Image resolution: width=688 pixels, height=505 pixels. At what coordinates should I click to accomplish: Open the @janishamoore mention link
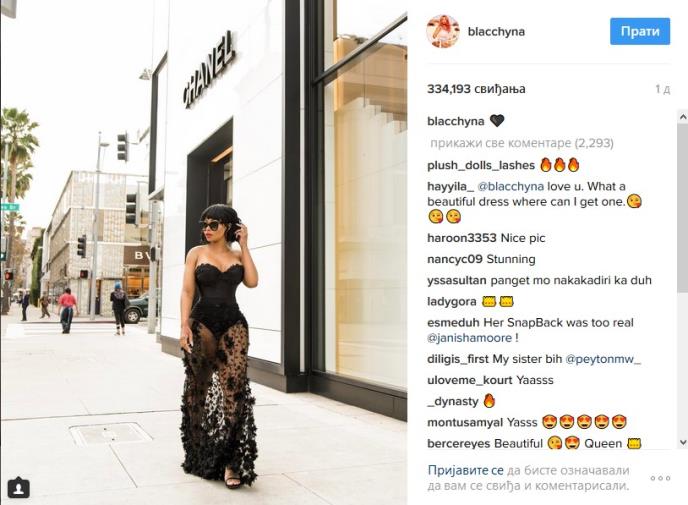point(469,338)
